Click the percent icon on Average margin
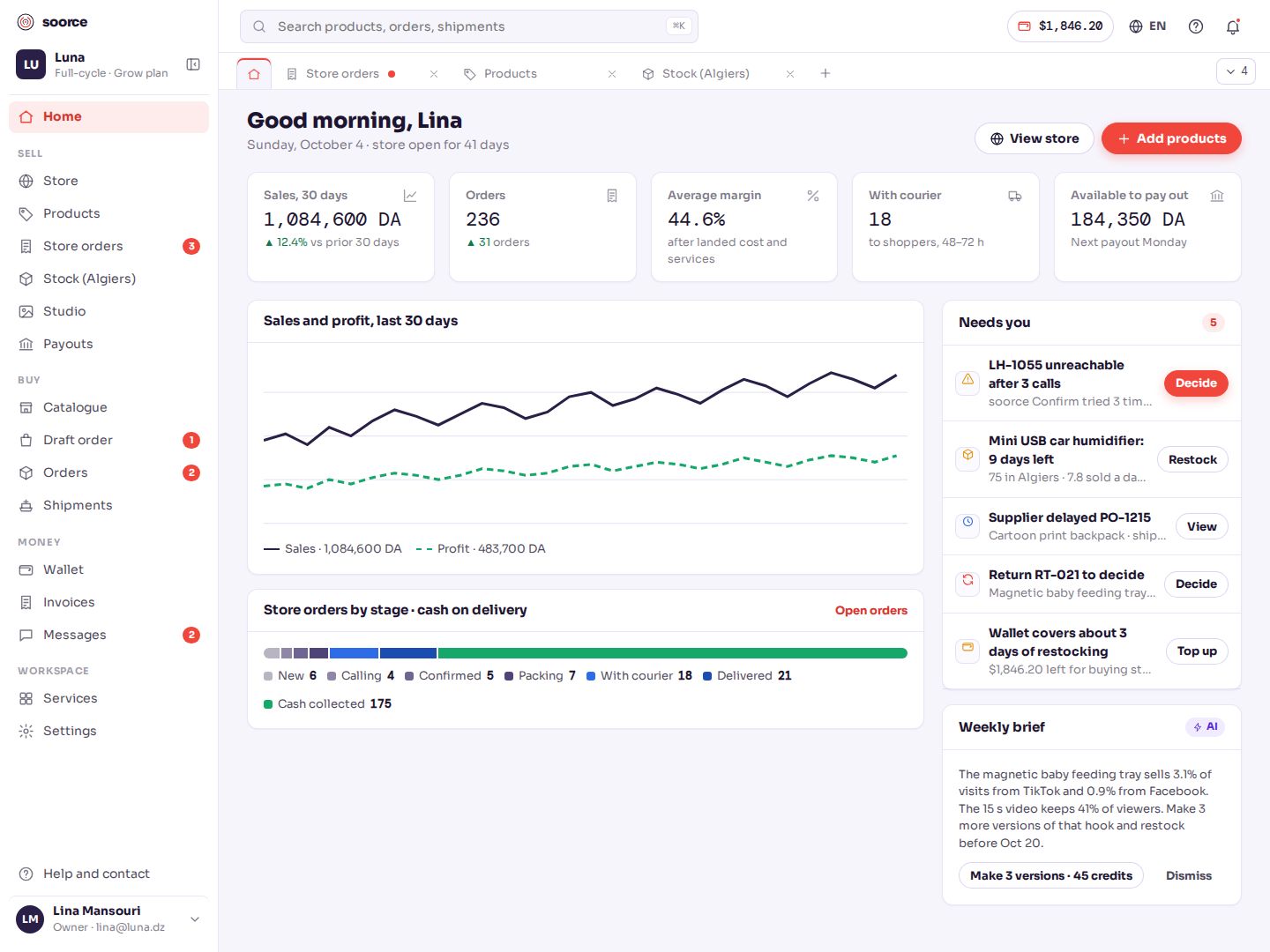The image size is (1270, 952). coord(813,196)
